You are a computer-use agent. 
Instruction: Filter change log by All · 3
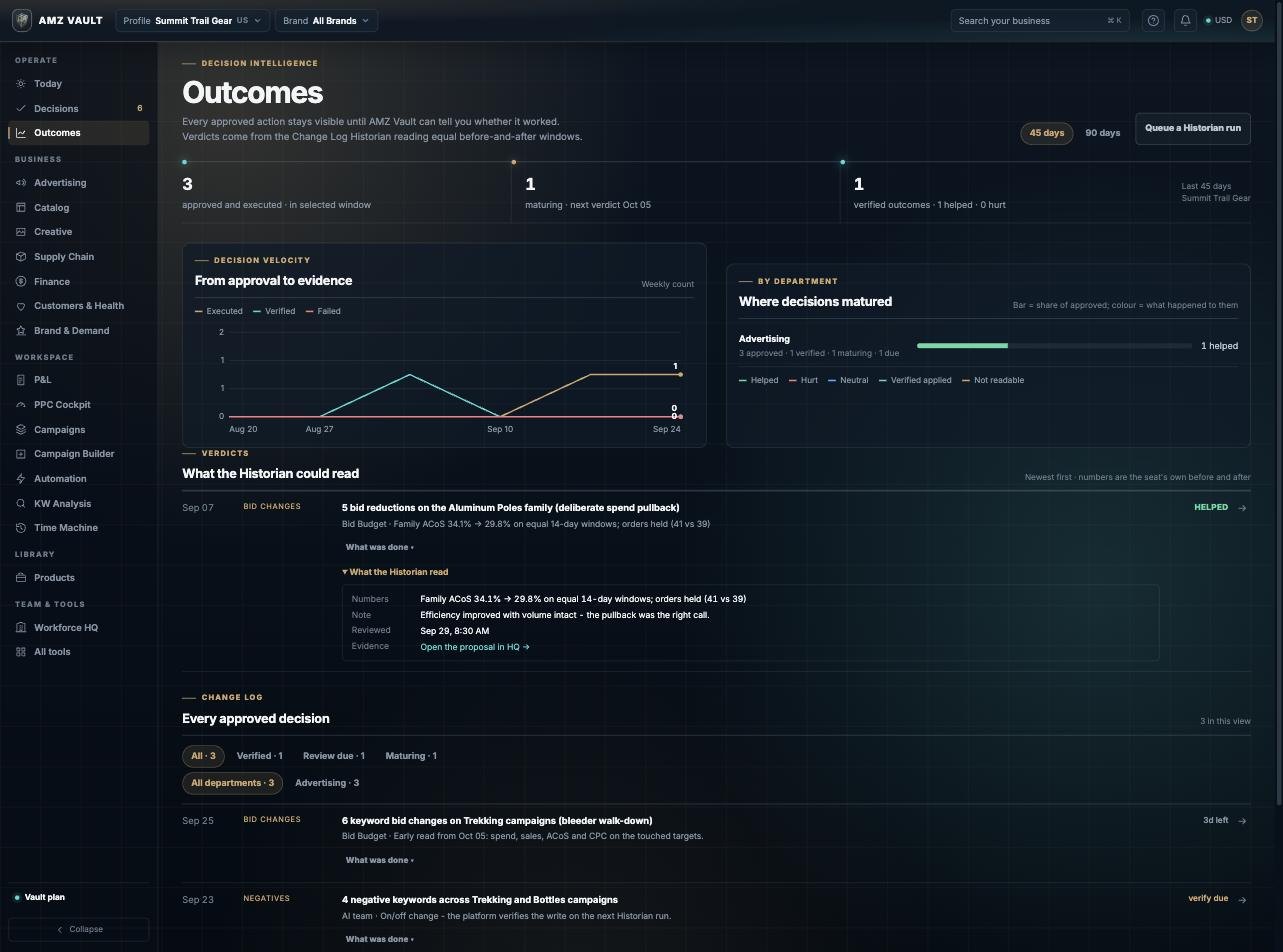coord(203,756)
